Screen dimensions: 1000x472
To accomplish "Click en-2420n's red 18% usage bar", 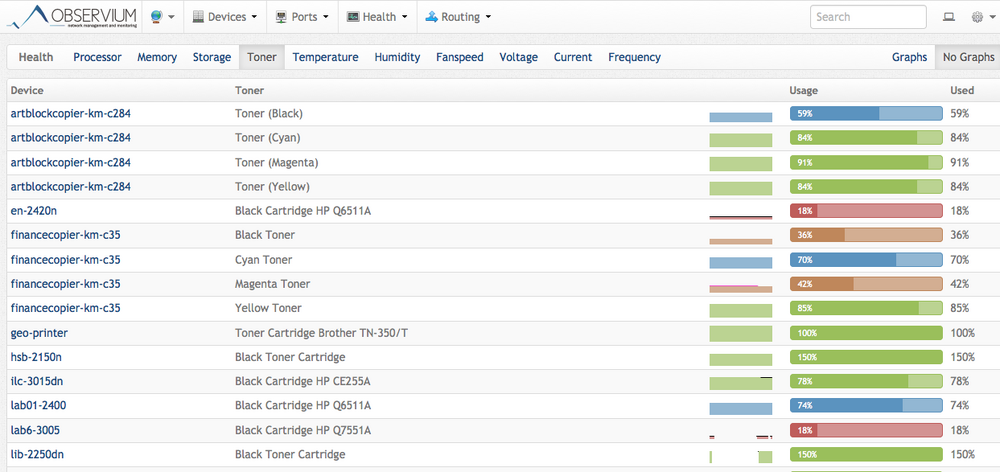I will [x=866, y=210].
